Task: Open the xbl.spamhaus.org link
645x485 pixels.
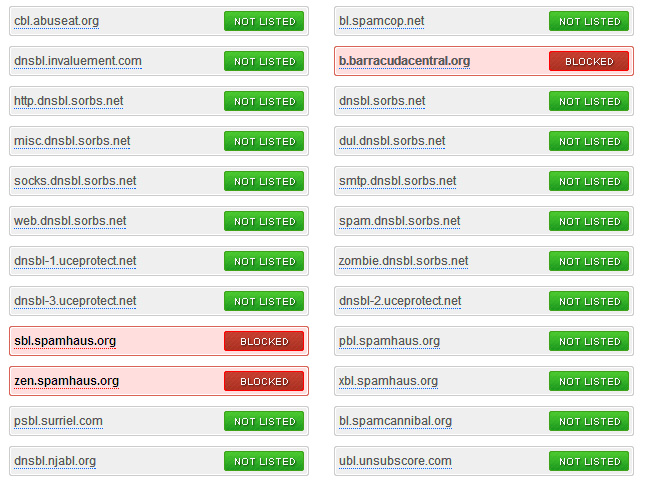Action: click(x=388, y=381)
